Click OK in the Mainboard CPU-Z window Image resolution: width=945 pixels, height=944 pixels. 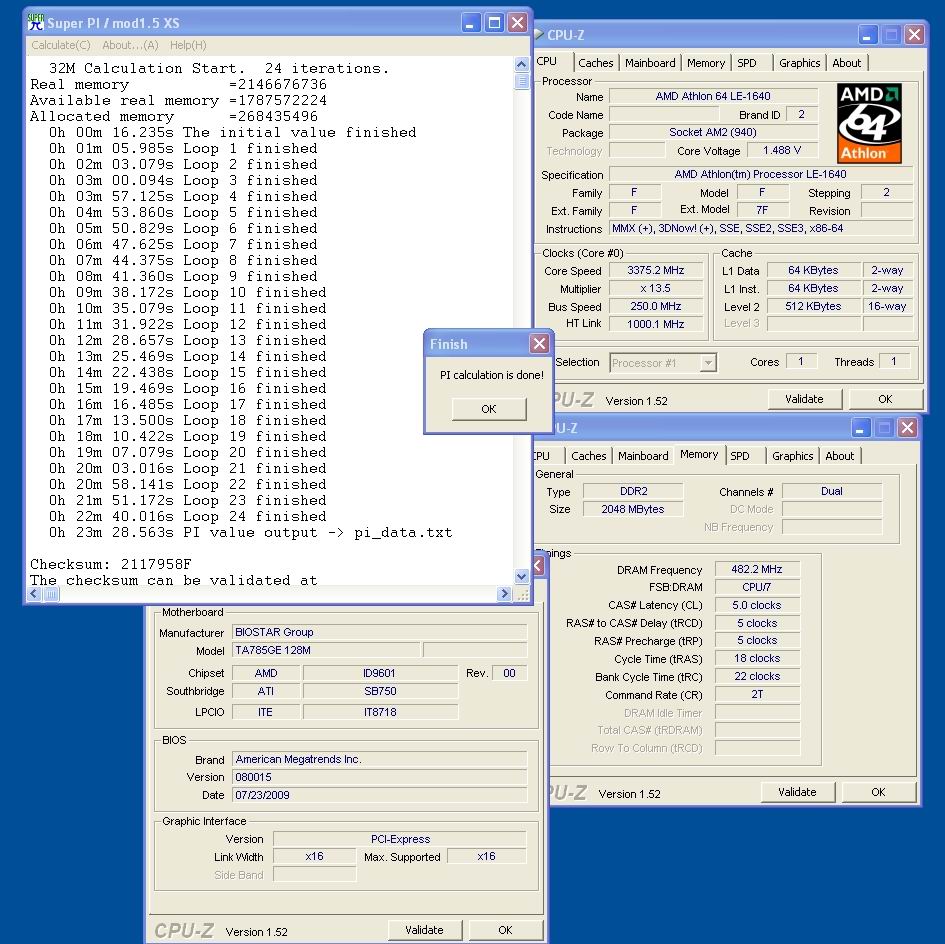tap(505, 930)
